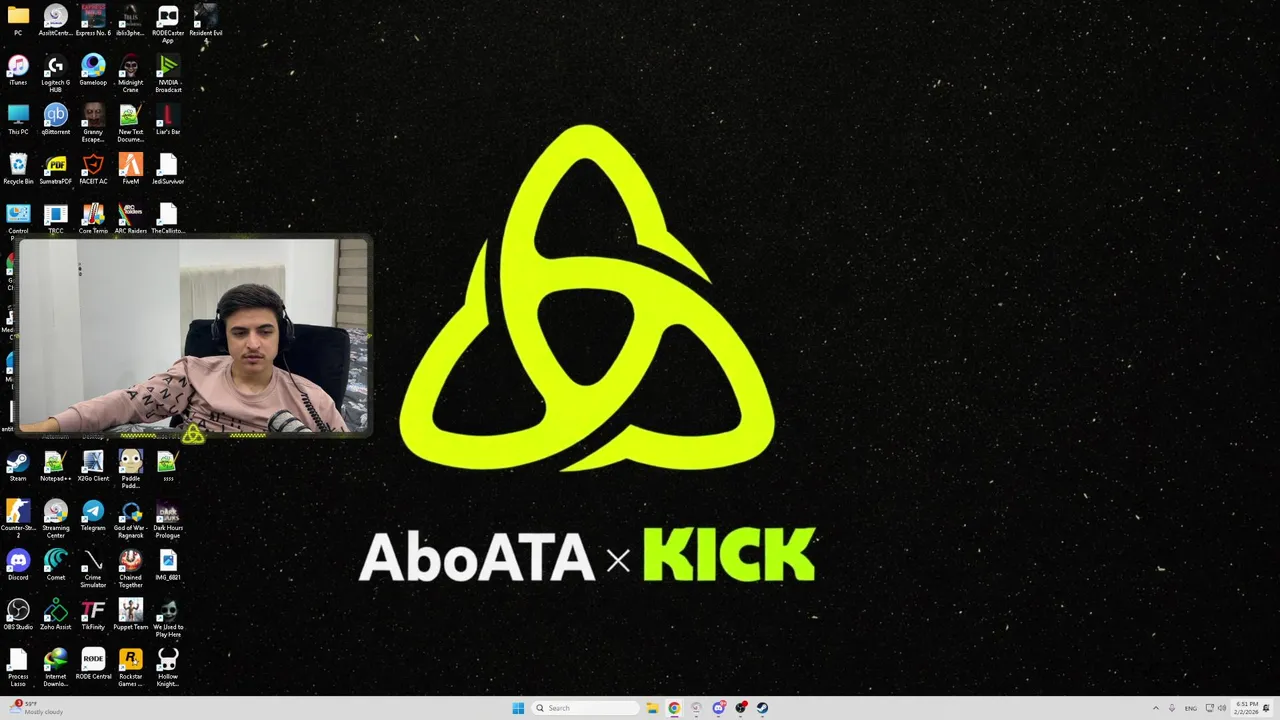The width and height of the screenshot is (1280, 720).
Task: Open the Streaming Center shortcut
Action: 56,519
